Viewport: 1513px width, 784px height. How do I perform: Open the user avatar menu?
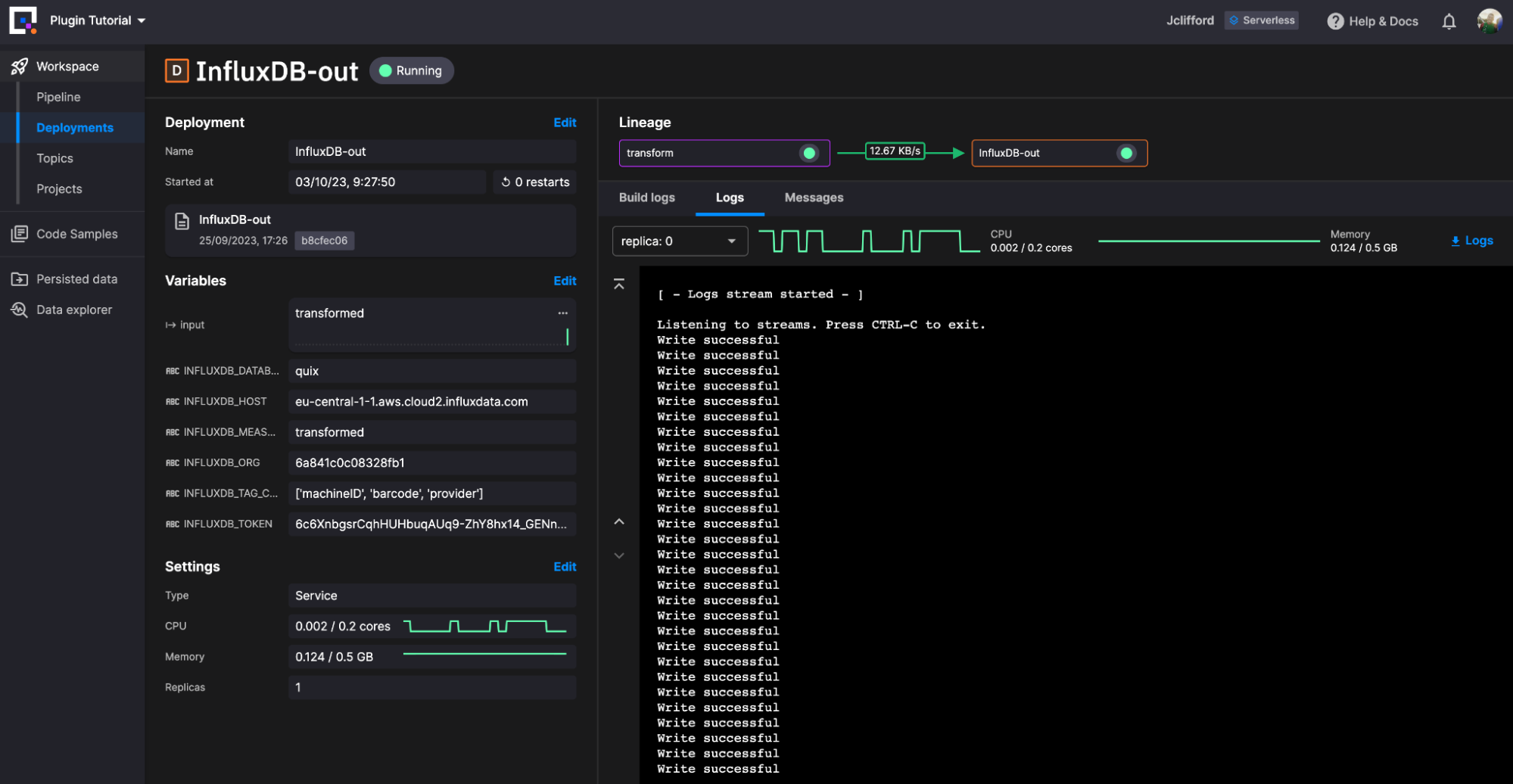(1490, 20)
